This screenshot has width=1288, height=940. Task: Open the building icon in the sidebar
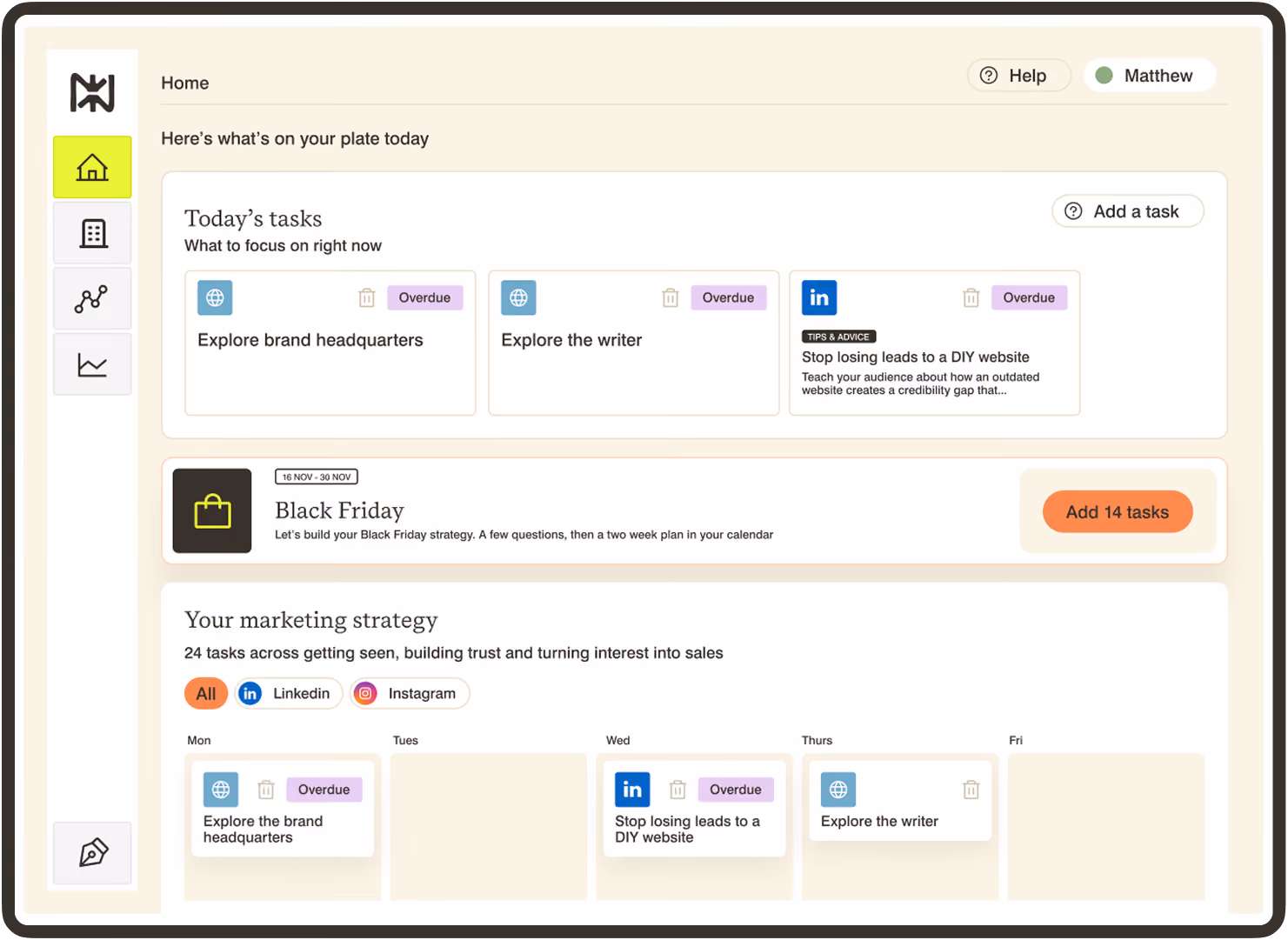click(92, 233)
